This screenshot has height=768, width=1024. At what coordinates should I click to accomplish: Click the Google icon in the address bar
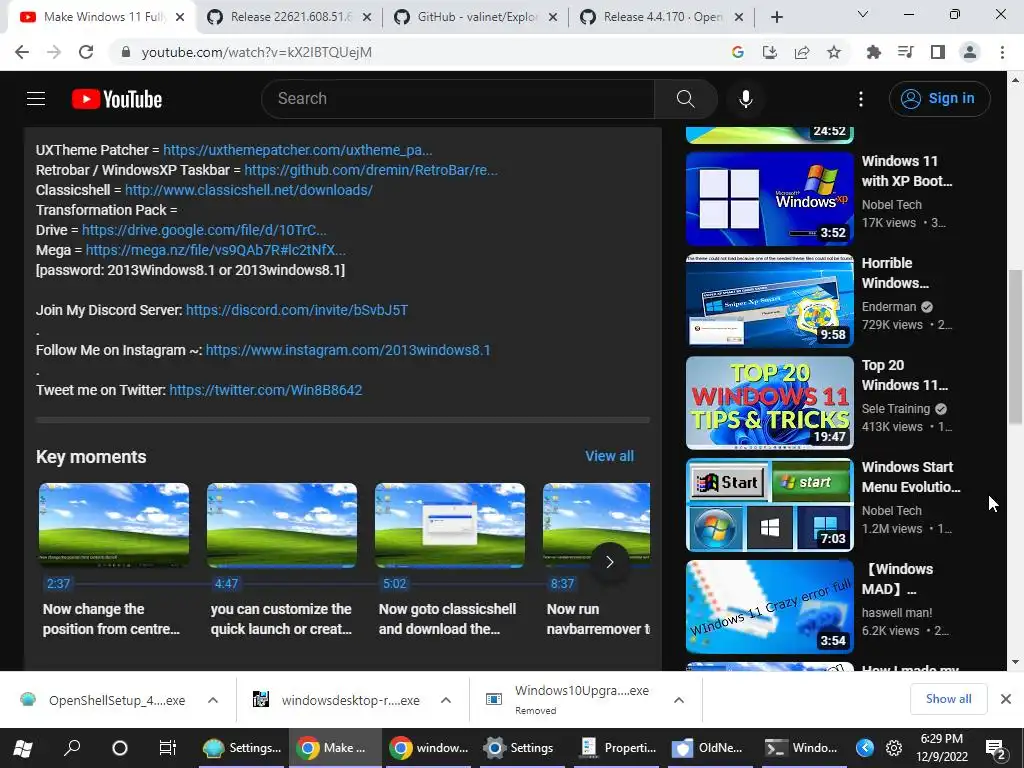738,52
